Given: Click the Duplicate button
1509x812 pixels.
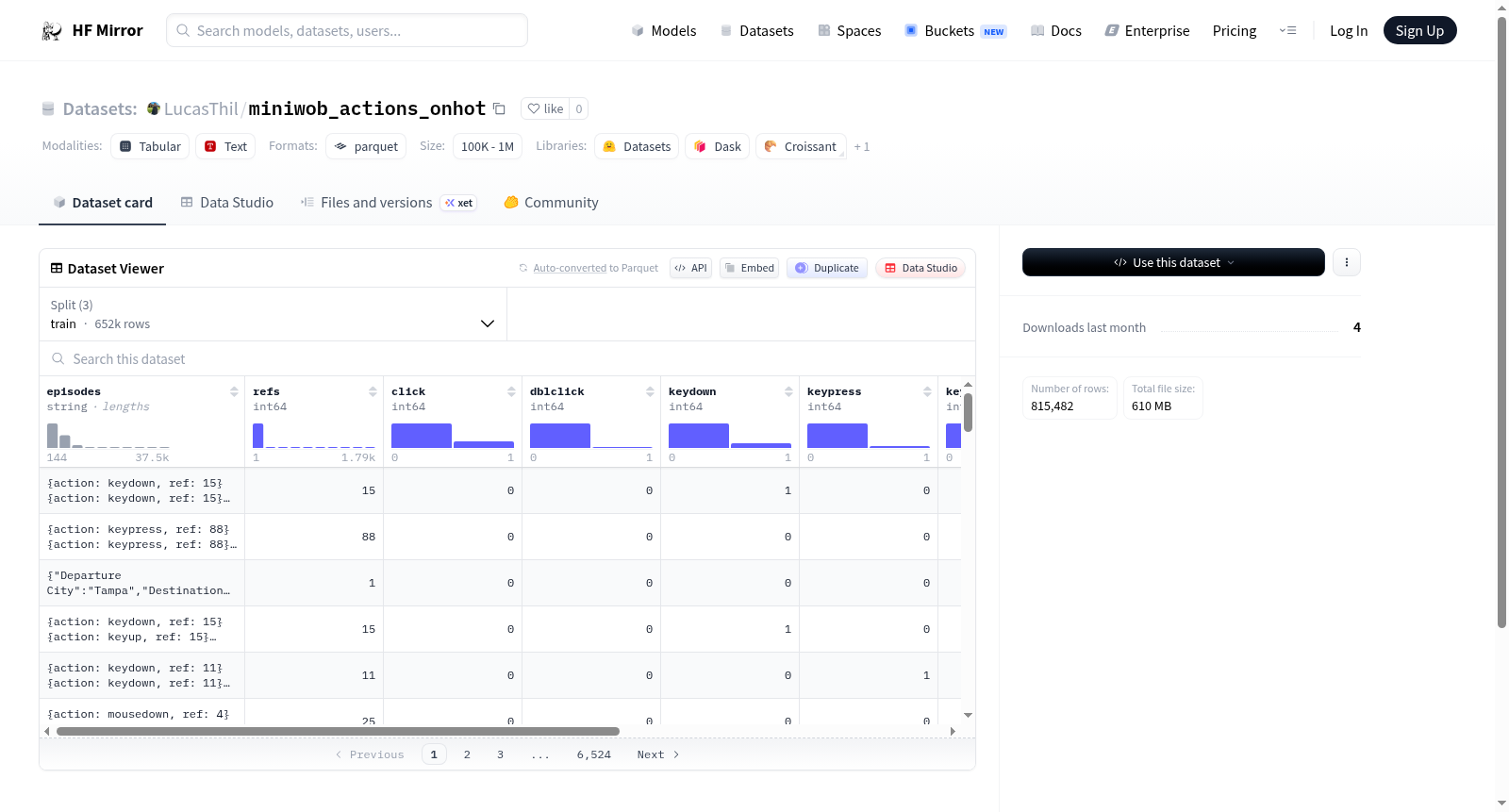Looking at the screenshot, I should coord(827,268).
